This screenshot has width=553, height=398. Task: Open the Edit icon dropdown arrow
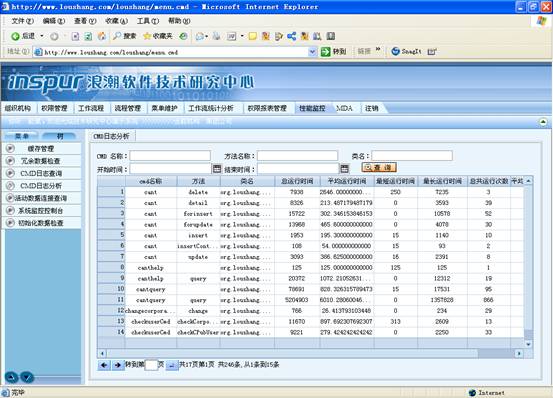tap(242, 36)
